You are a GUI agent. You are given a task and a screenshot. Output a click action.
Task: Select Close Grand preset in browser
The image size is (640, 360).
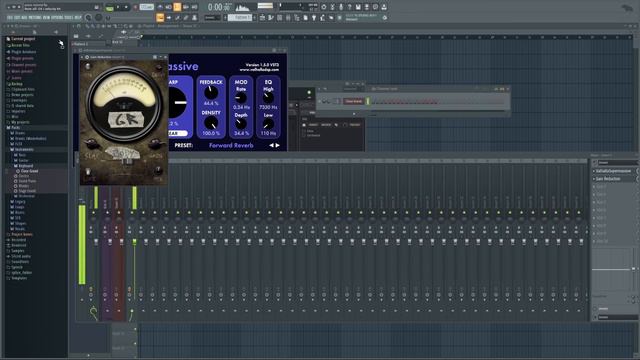click(29, 171)
